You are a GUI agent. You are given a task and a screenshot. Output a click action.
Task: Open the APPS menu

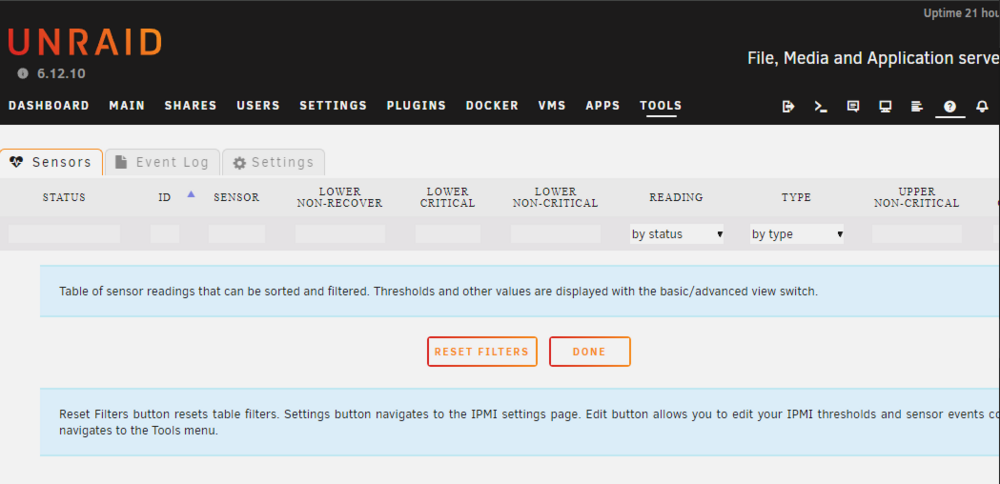click(x=603, y=106)
